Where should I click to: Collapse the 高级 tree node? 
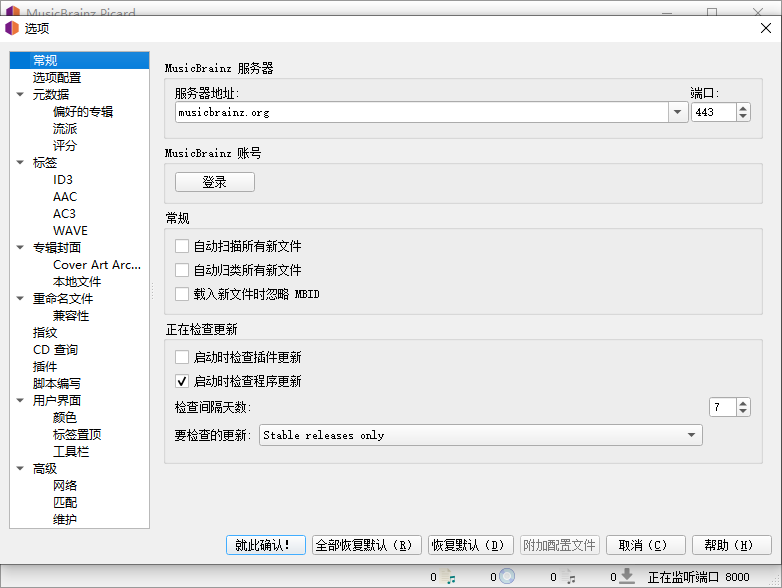[x=20, y=468]
